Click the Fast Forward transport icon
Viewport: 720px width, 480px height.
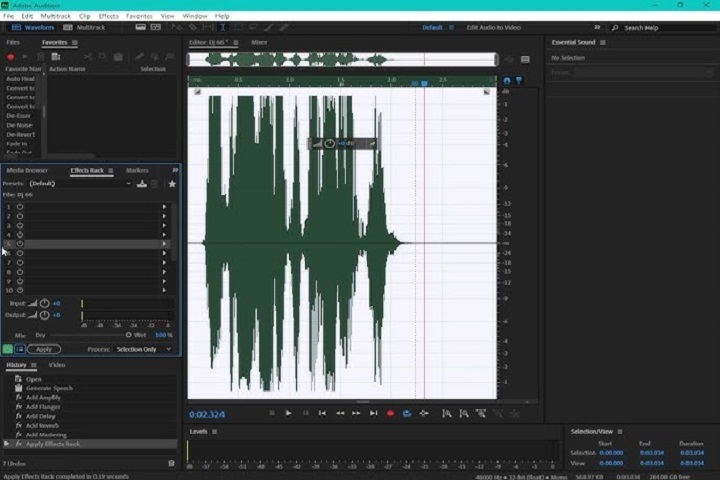357,413
